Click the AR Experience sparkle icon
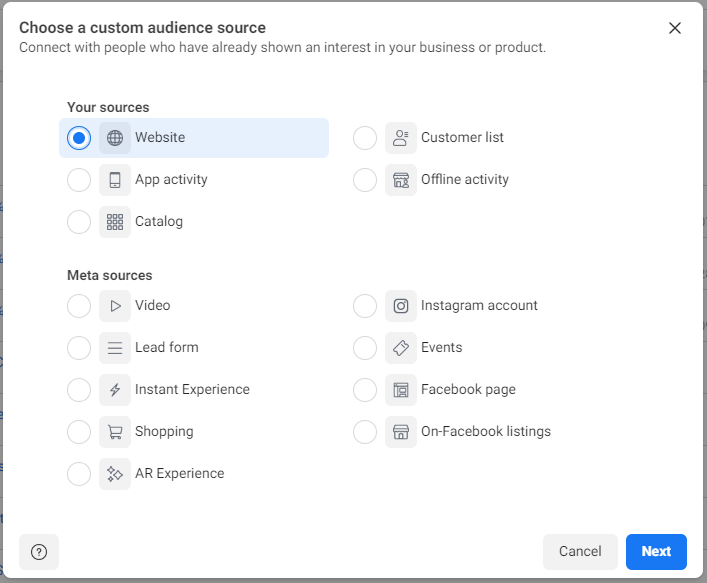Image resolution: width=707 pixels, height=583 pixels. 115,474
